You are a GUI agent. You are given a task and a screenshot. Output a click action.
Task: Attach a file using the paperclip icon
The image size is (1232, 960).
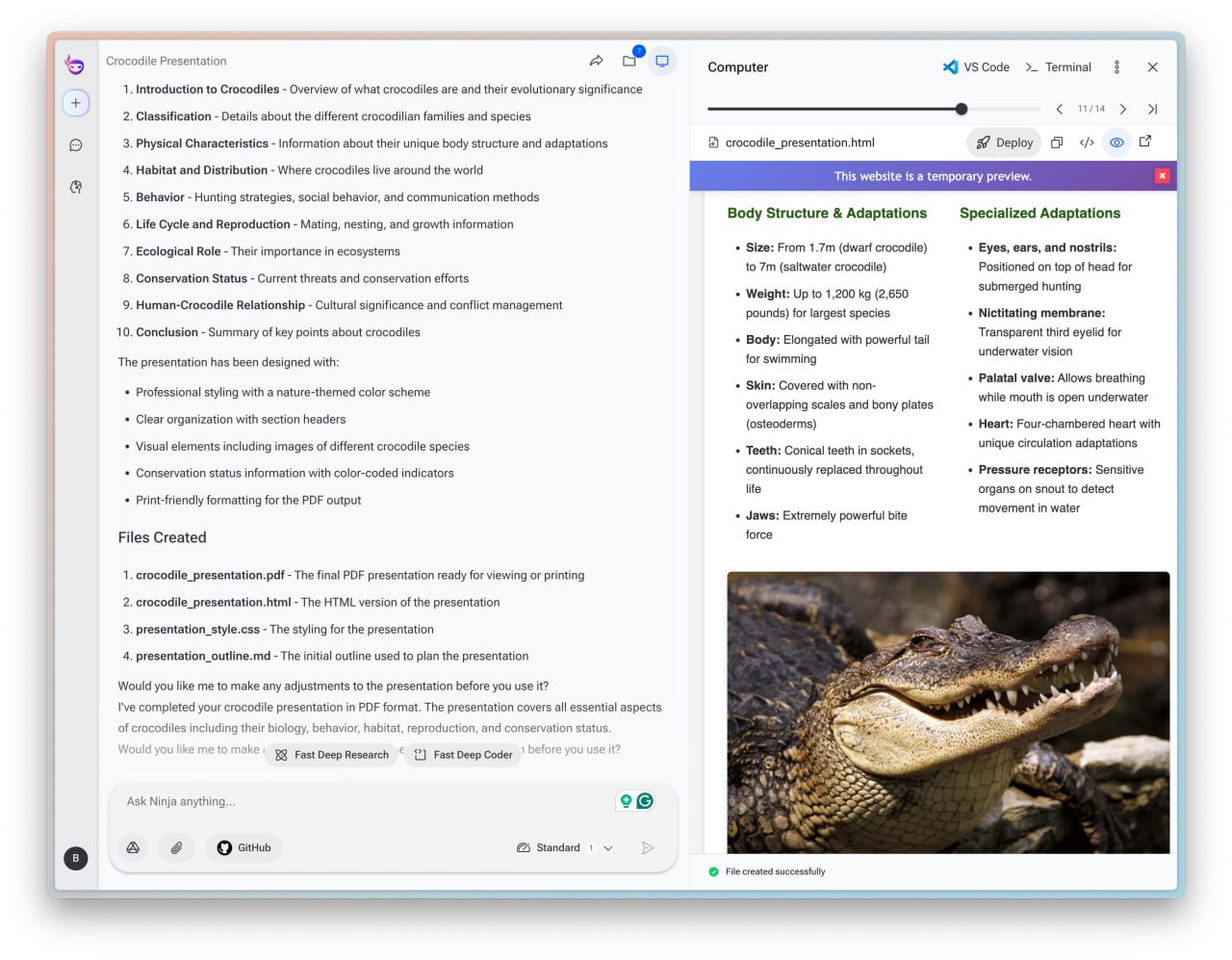point(177,847)
